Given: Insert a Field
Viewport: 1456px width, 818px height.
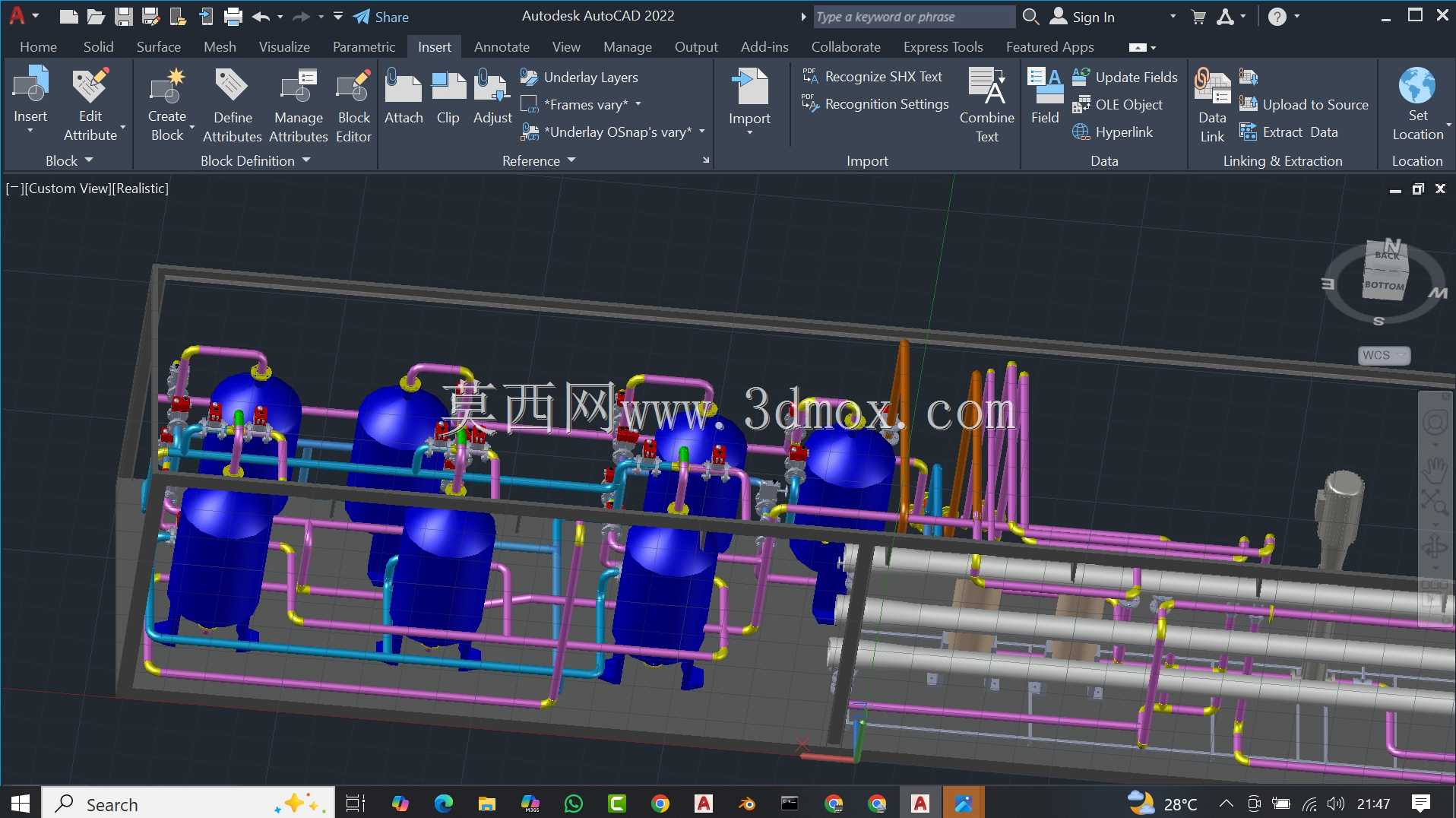Looking at the screenshot, I should 1045,96.
